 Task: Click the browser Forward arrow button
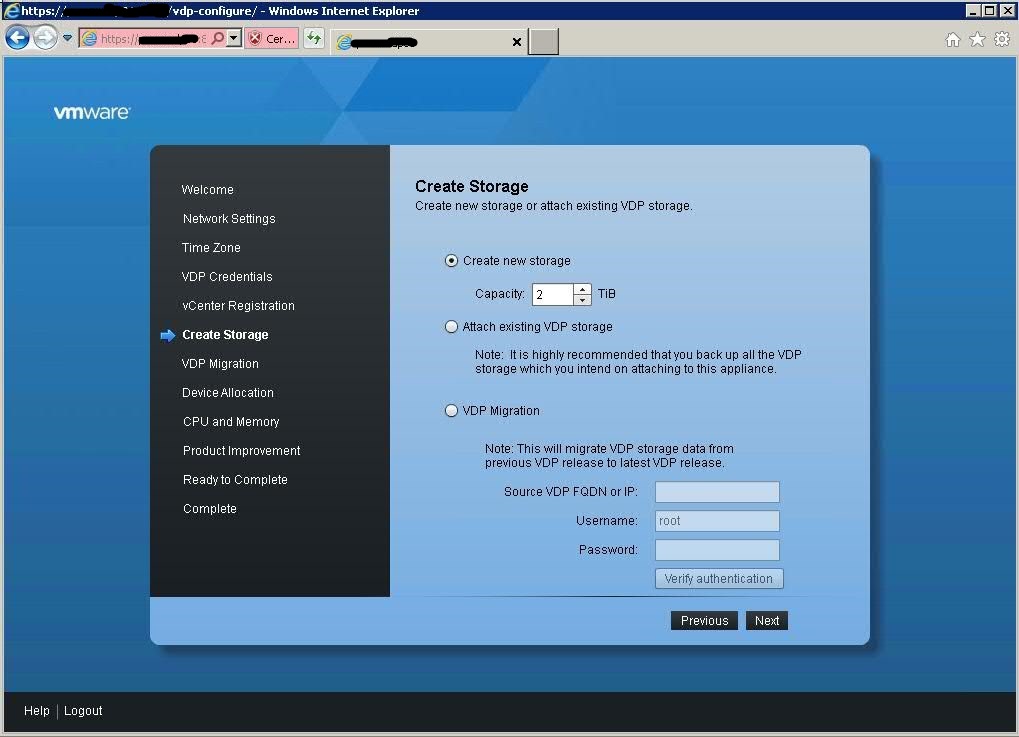[45, 38]
